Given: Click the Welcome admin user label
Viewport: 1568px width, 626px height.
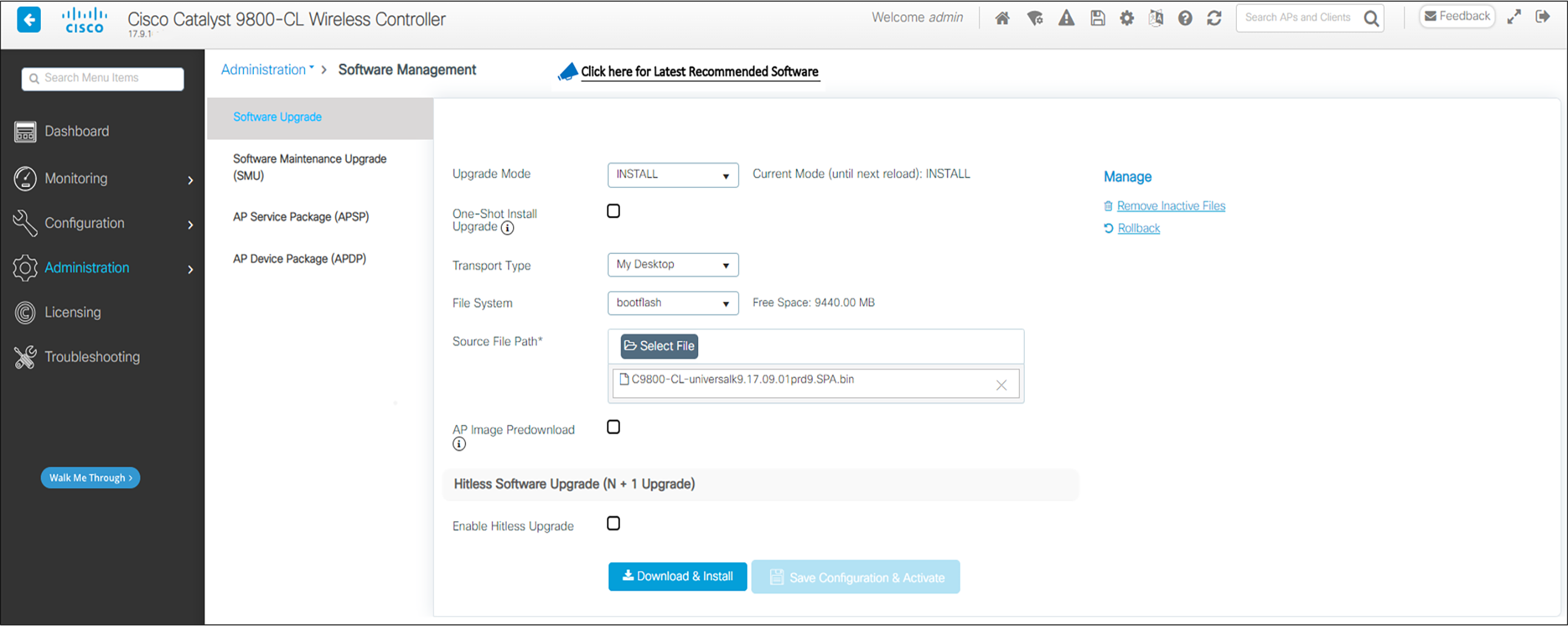Looking at the screenshot, I should tap(917, 18).
